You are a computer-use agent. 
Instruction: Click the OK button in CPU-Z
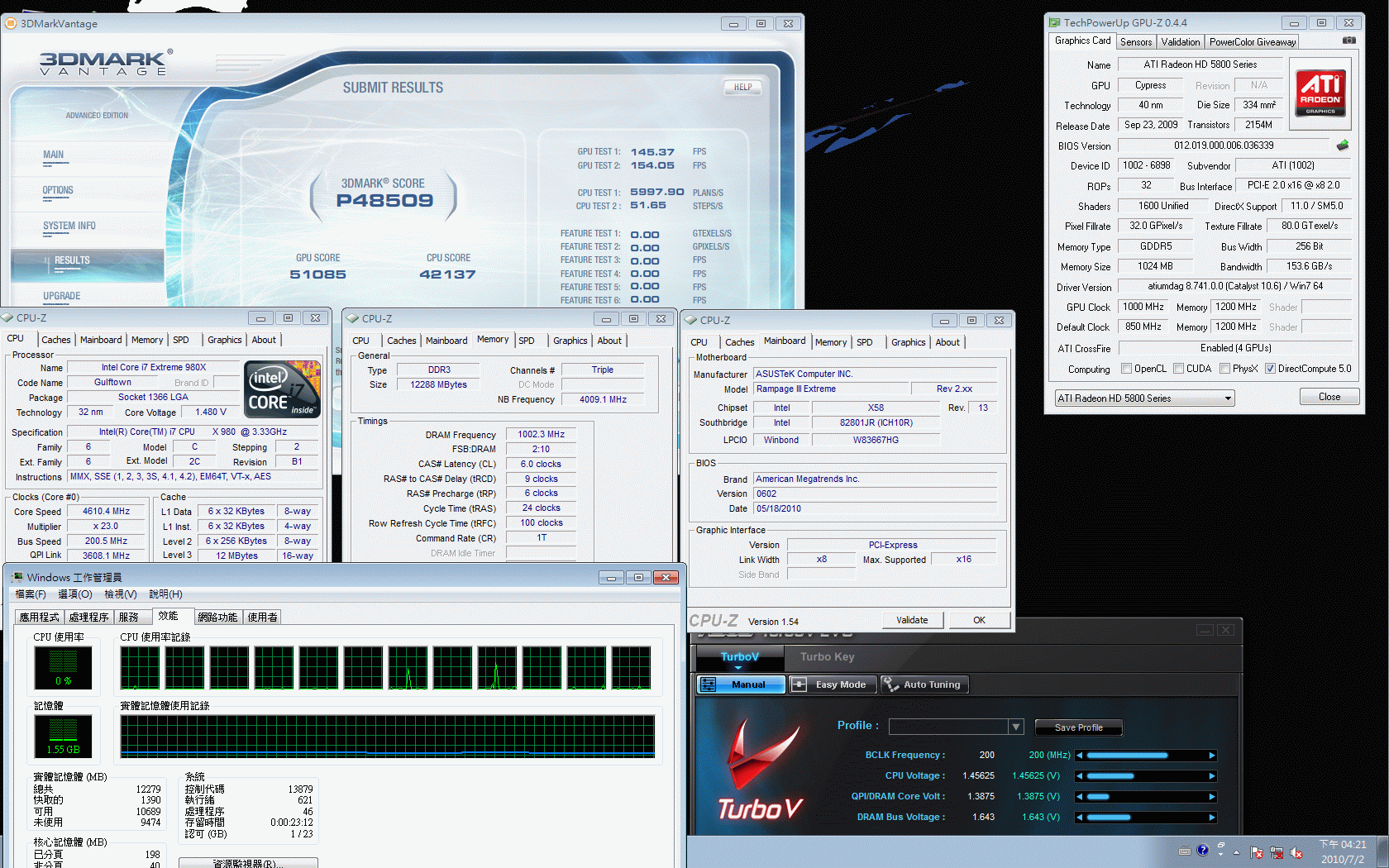tap(979, 620)
